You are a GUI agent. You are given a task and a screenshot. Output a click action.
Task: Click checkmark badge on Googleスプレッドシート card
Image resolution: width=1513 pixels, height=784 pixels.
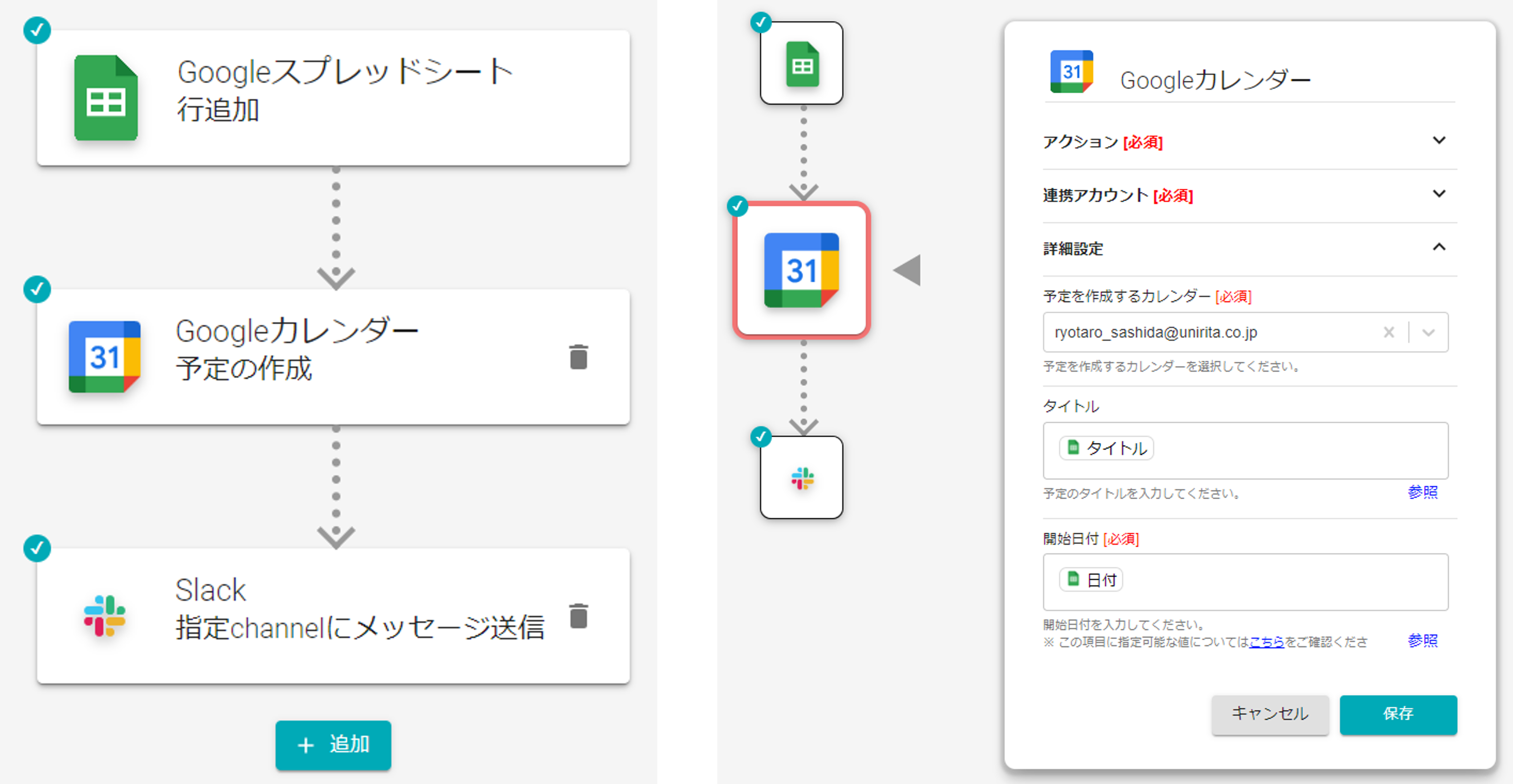click(37, 30)
